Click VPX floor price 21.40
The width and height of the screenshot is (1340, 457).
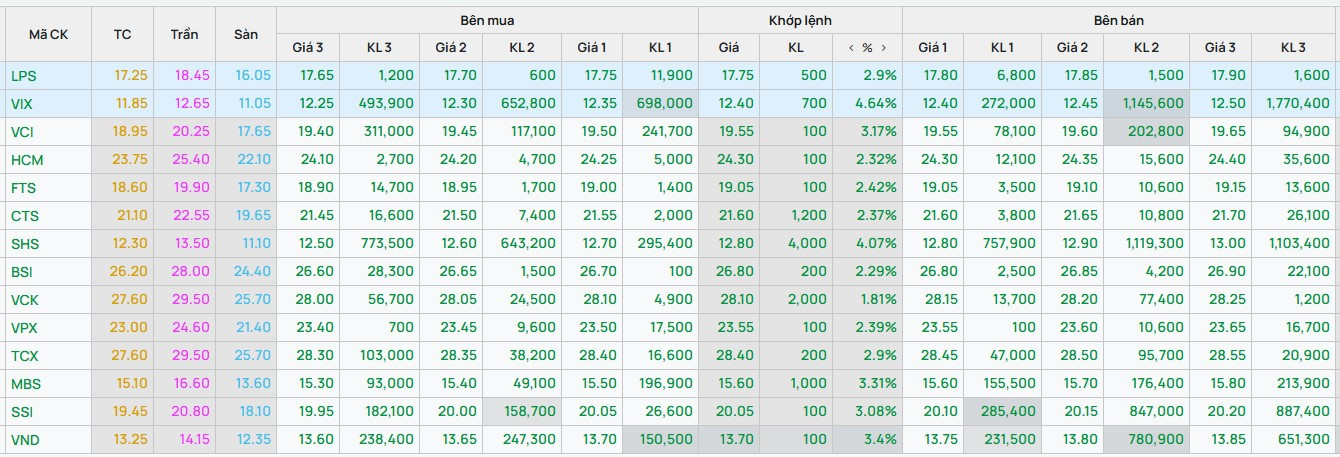pyautogui.click(x=253, y=328)
